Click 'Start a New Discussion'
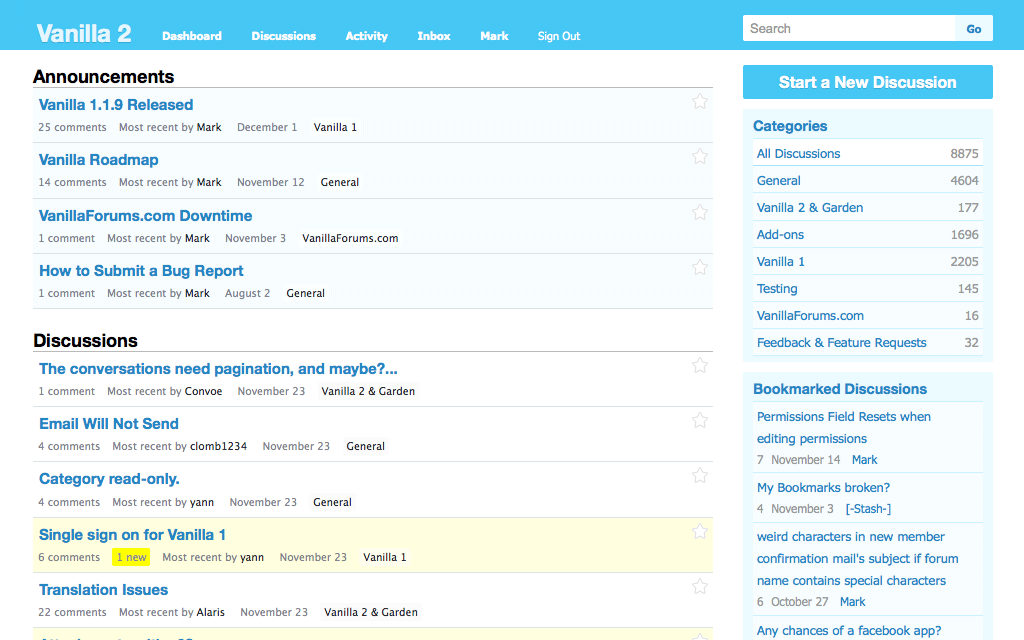 point(867,82)
